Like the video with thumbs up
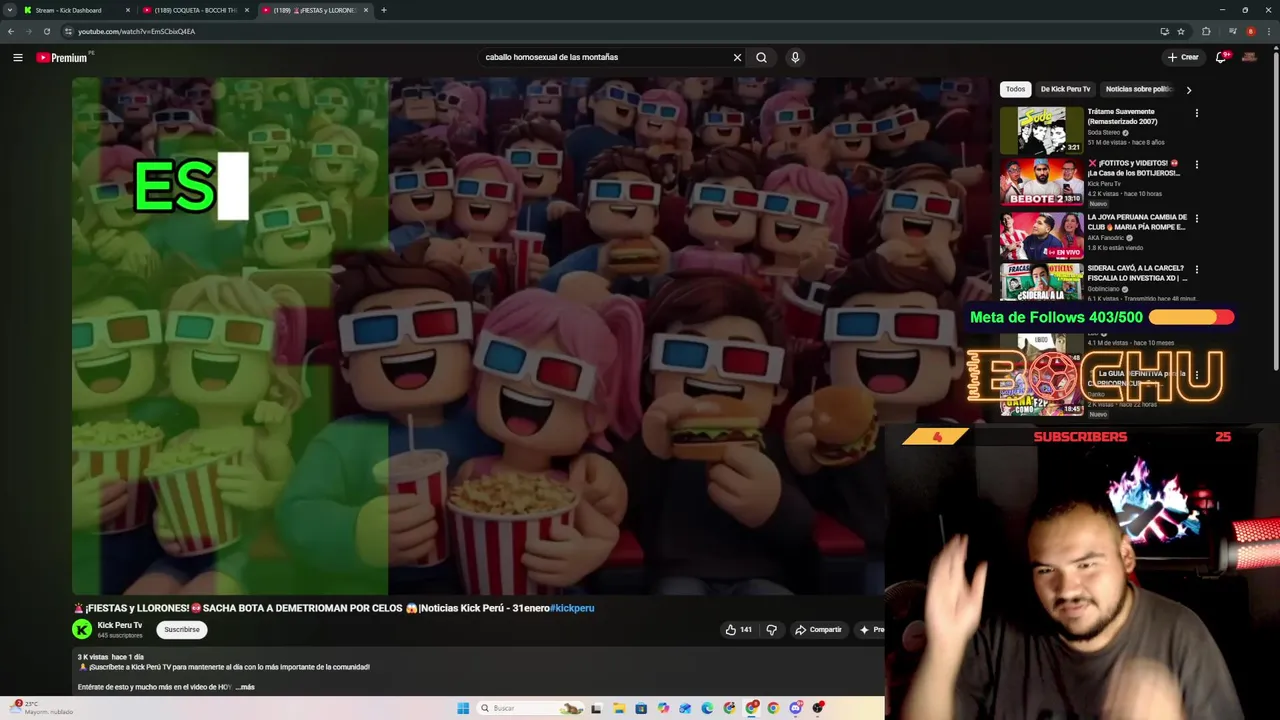1280x720 pixels. pos(738,630)
